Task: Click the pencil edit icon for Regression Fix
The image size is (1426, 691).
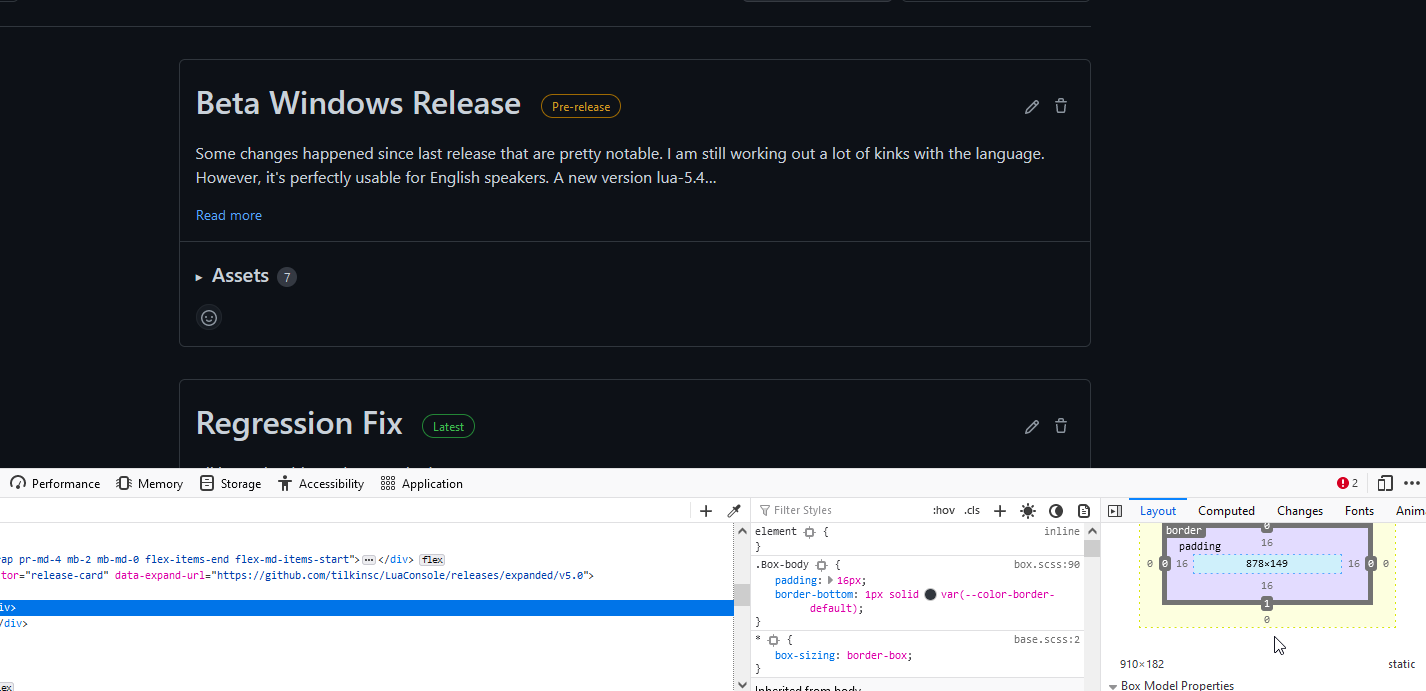Action: click(1032, 426)
